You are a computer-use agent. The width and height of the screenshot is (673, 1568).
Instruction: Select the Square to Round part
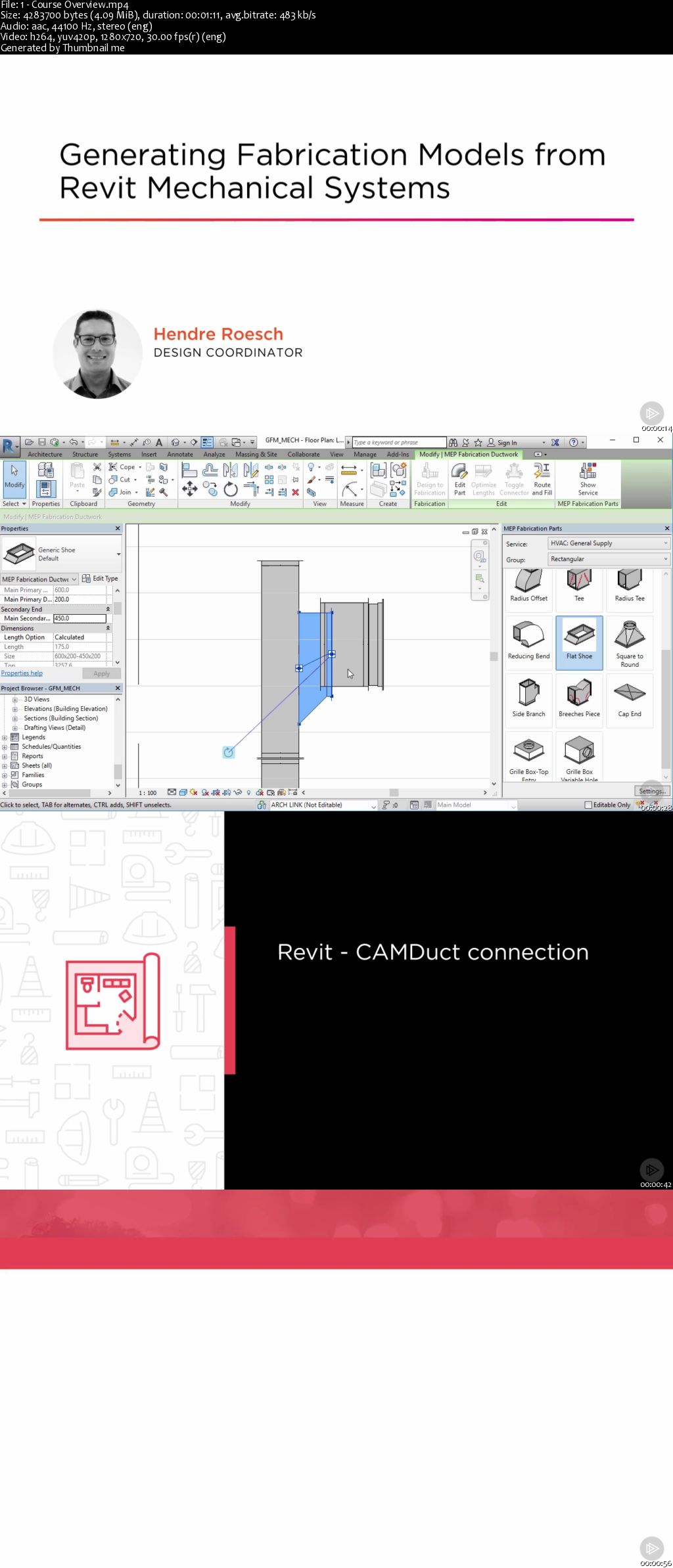click(630, 642)
